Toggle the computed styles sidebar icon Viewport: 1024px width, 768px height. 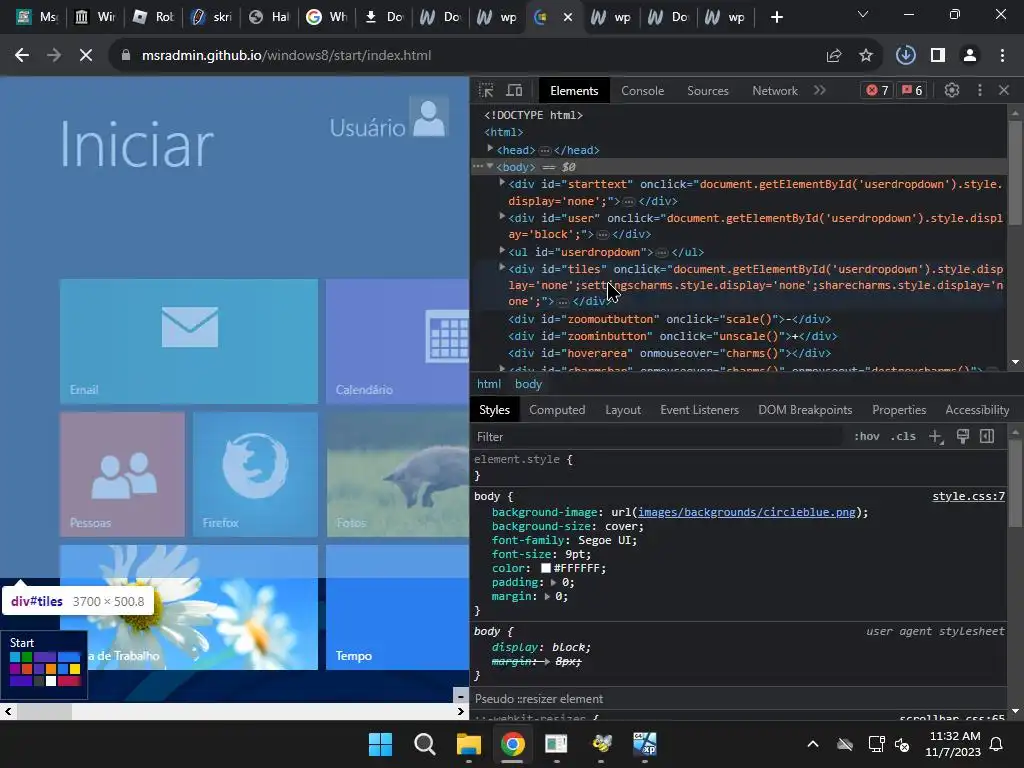point(987,436)
